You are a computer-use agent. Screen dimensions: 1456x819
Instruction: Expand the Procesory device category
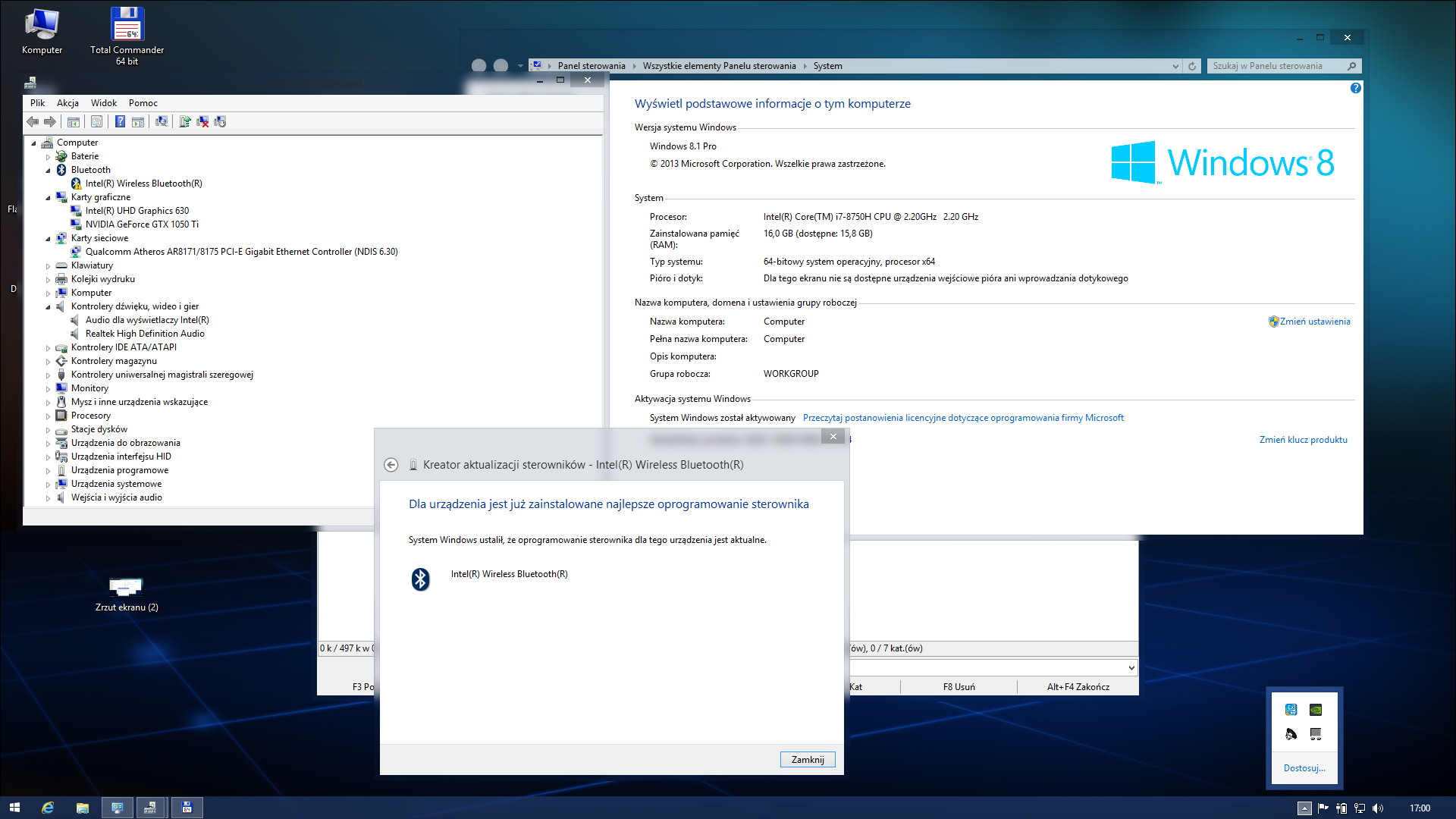click(x=48, y=416)
